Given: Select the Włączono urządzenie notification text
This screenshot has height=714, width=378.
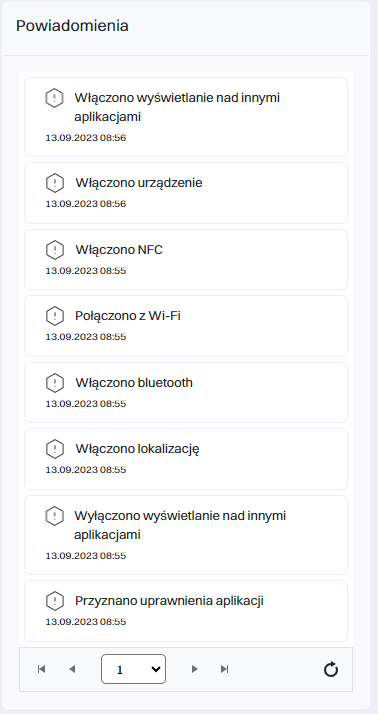Looking at the screenshot, I should (139, 183).
